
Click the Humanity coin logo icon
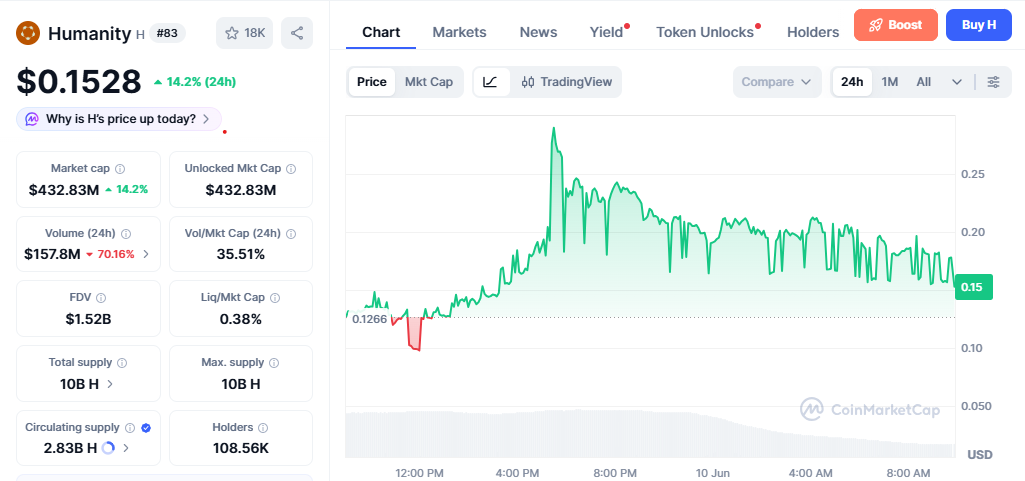pos(28,33)
